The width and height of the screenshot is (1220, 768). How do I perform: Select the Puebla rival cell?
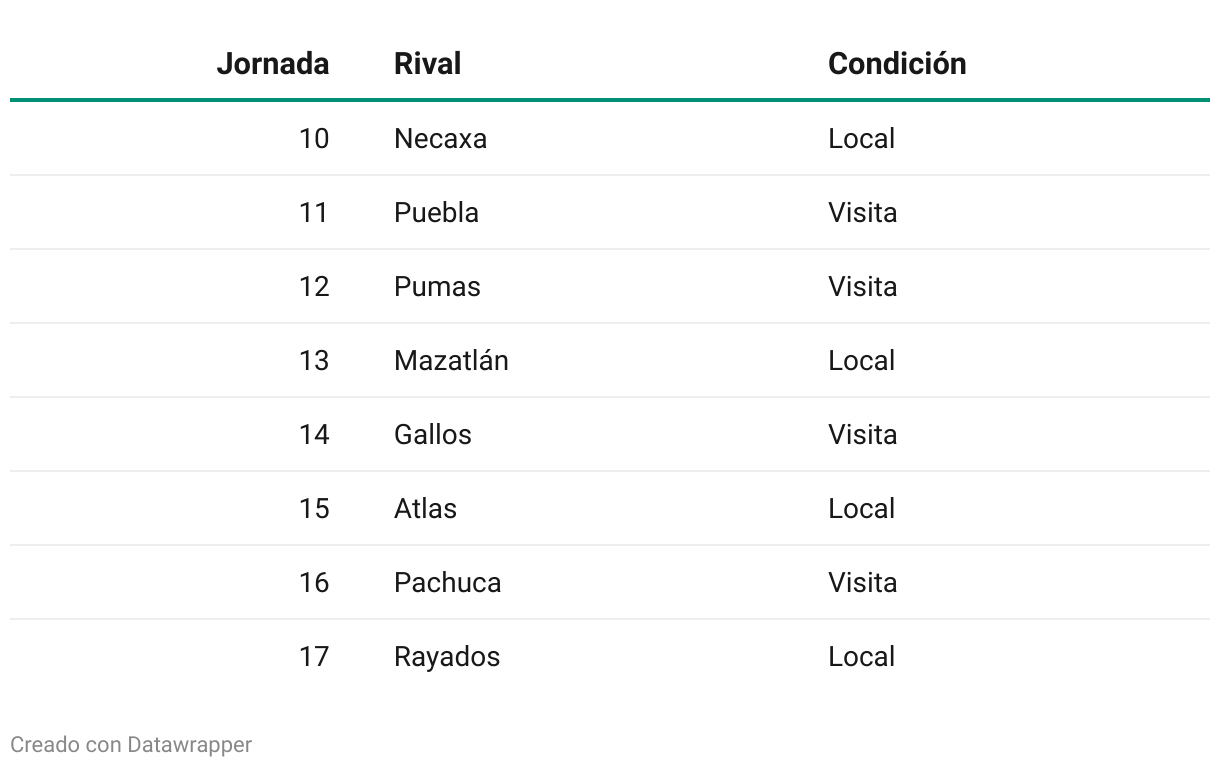point(436,212)
